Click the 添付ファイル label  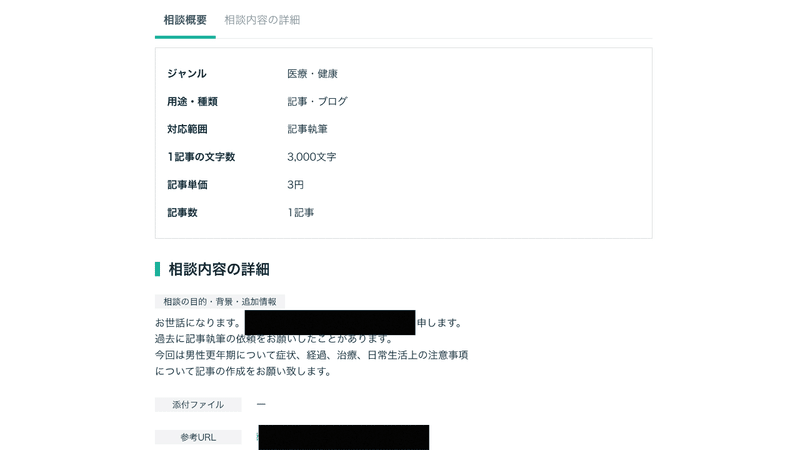198,405
